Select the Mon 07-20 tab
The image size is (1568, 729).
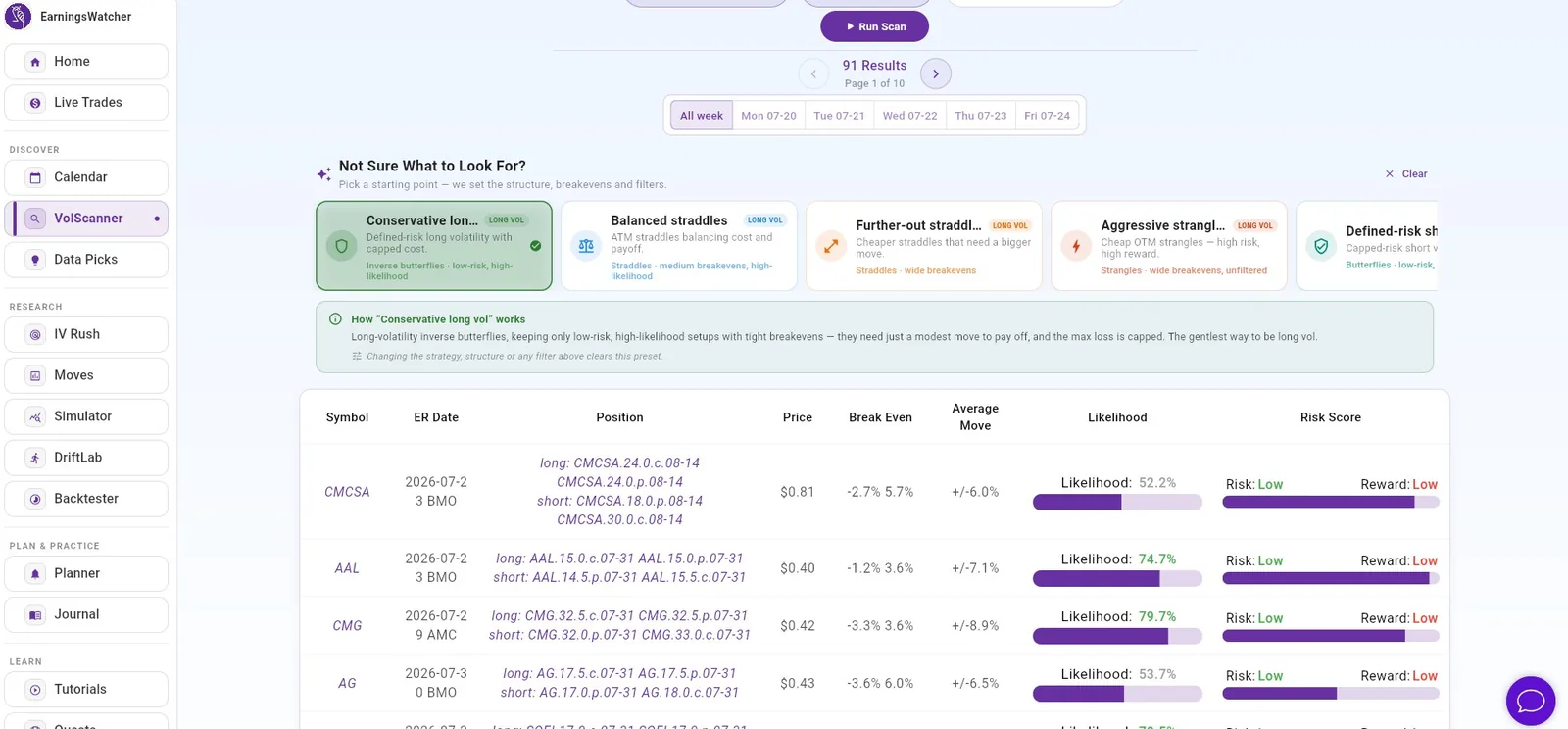point(768,116)
